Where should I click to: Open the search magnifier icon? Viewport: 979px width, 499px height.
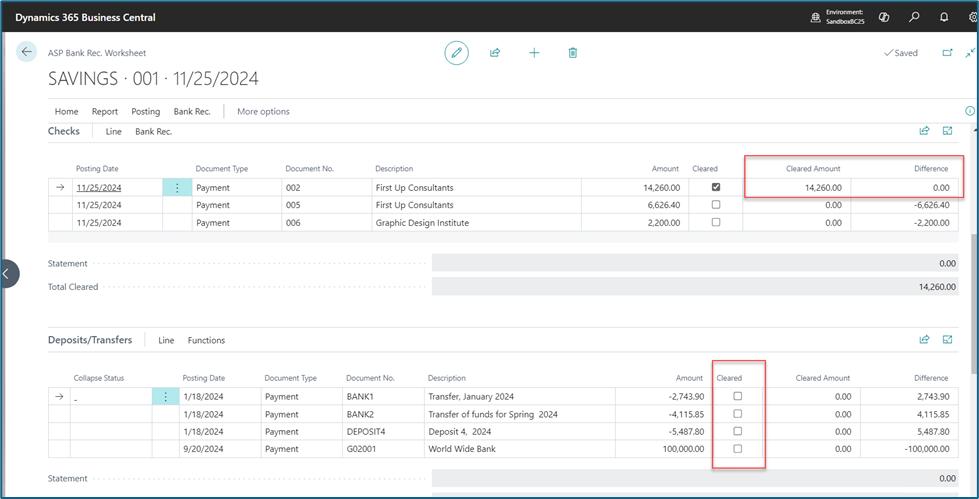click(914, 17)
